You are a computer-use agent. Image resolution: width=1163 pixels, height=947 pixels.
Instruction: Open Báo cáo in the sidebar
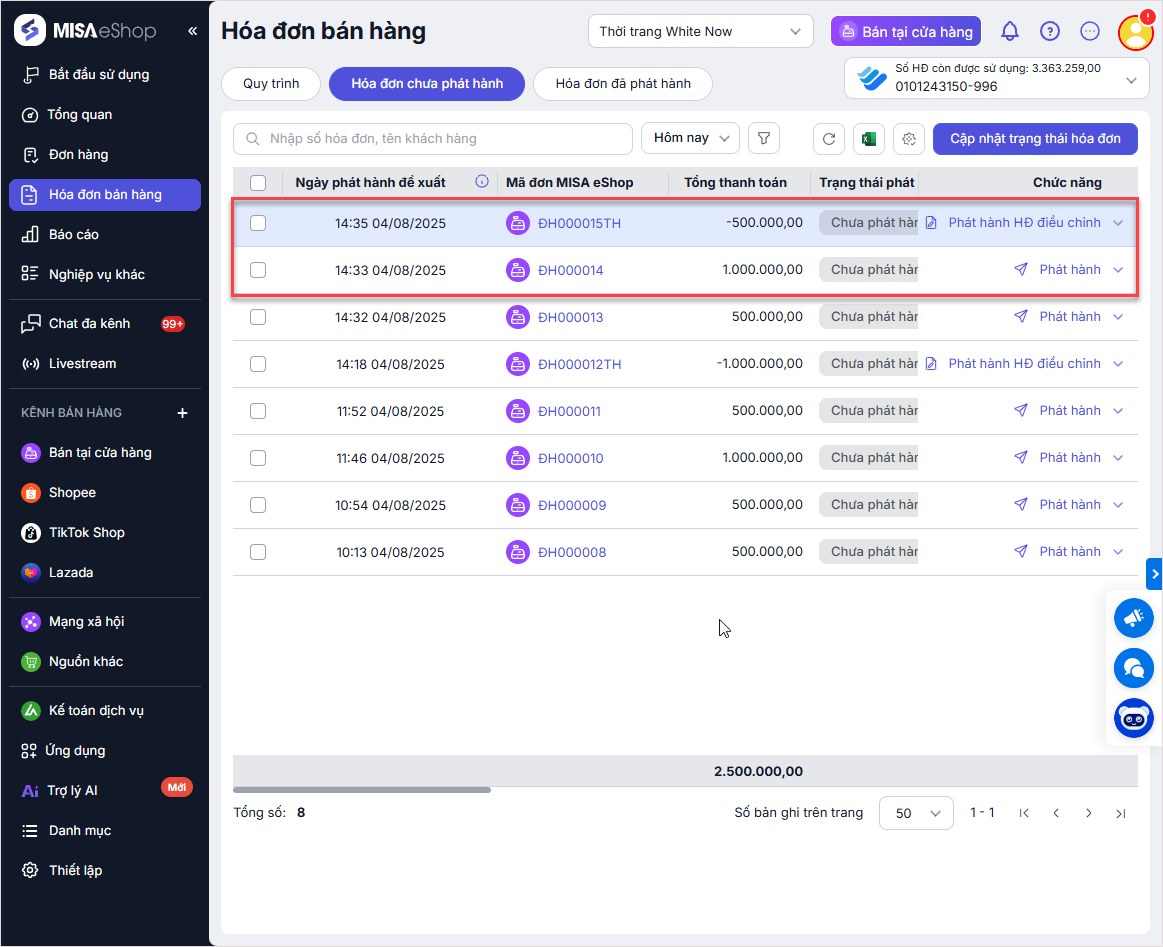click(x=74, y=234)
